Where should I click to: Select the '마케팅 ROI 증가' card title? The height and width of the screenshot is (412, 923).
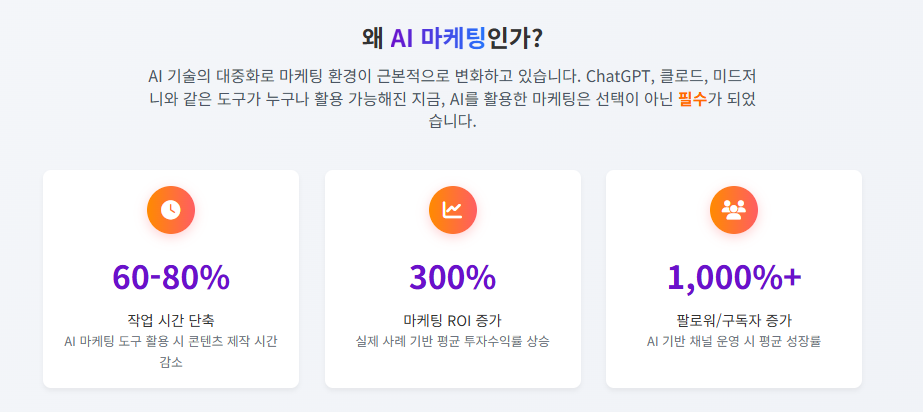(452, 320)
